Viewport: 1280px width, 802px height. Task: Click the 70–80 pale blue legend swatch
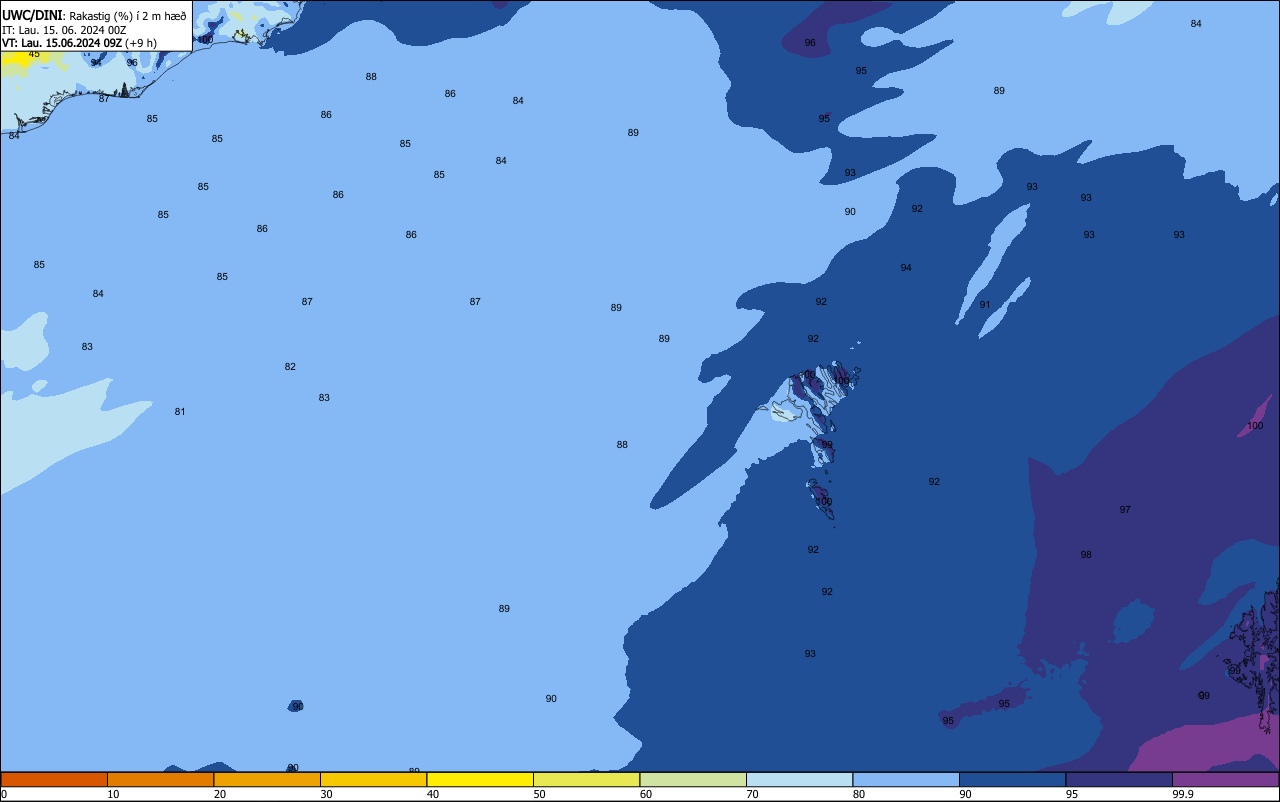pos(800,779)
